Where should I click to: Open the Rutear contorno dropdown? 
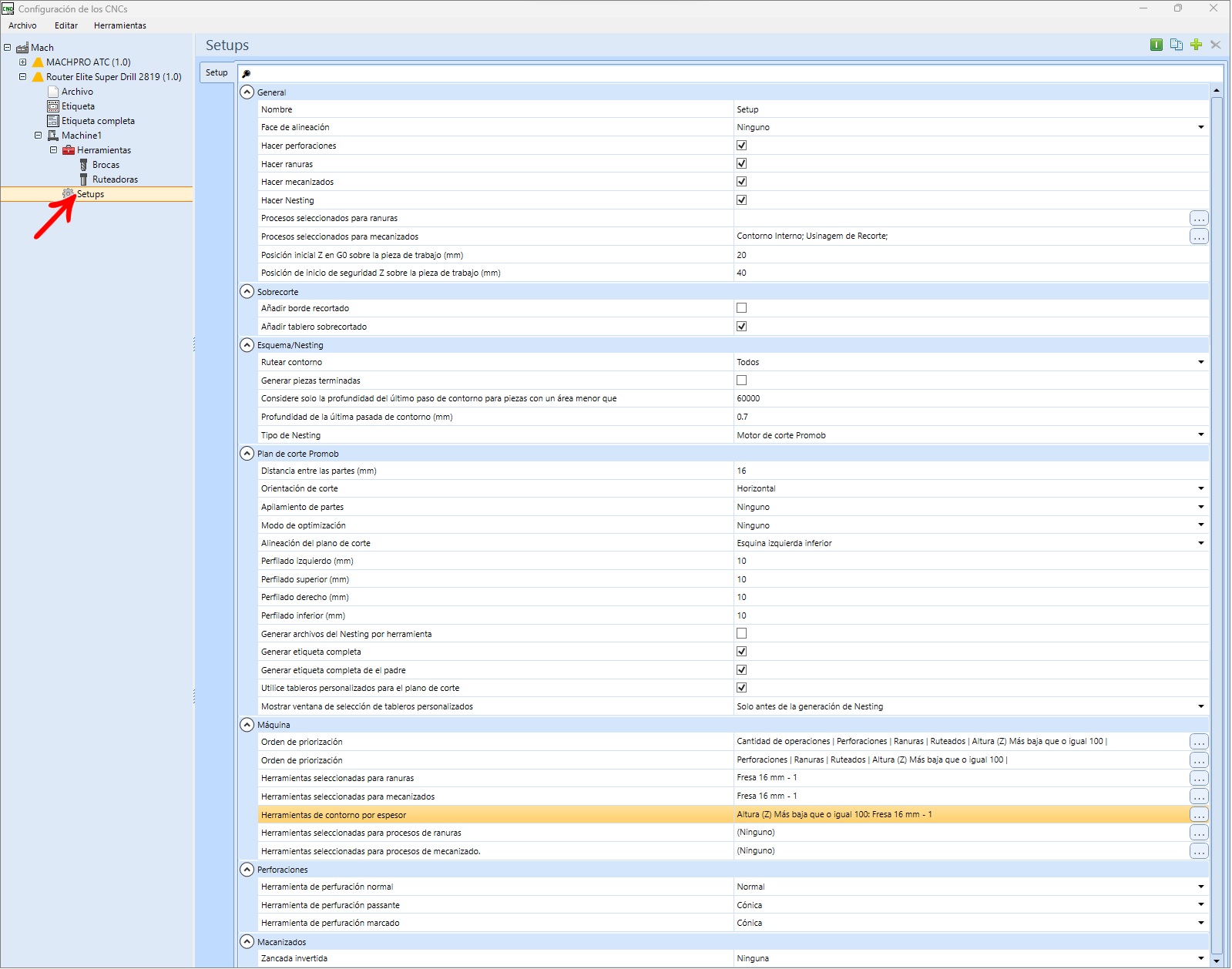[x=1200, y=363]
